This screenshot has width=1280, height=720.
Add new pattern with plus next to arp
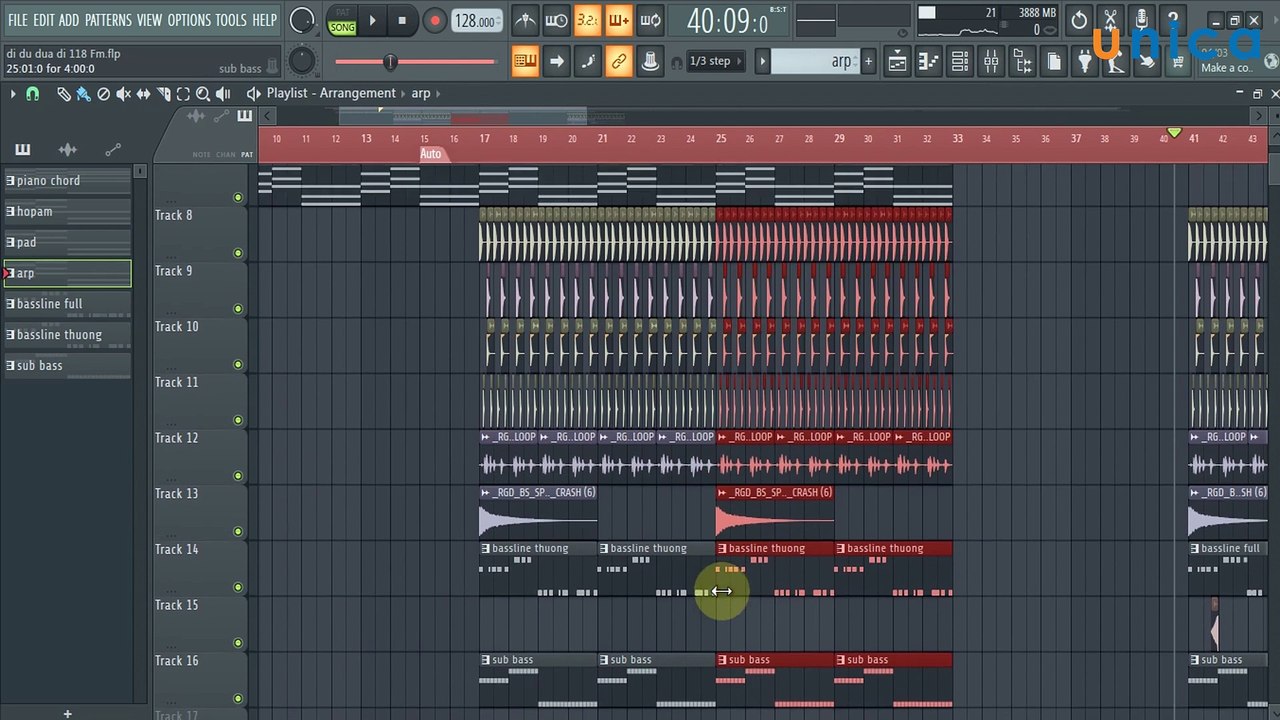point(868,62)
